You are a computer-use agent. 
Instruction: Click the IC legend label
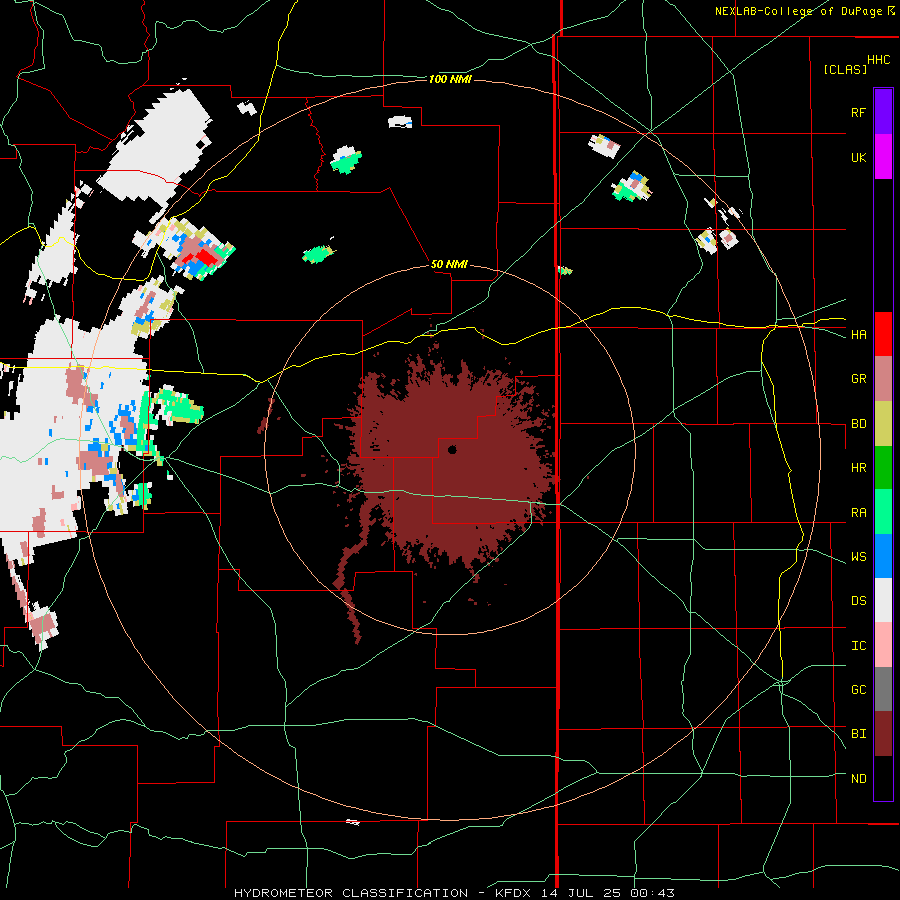[x=858, y=646]
